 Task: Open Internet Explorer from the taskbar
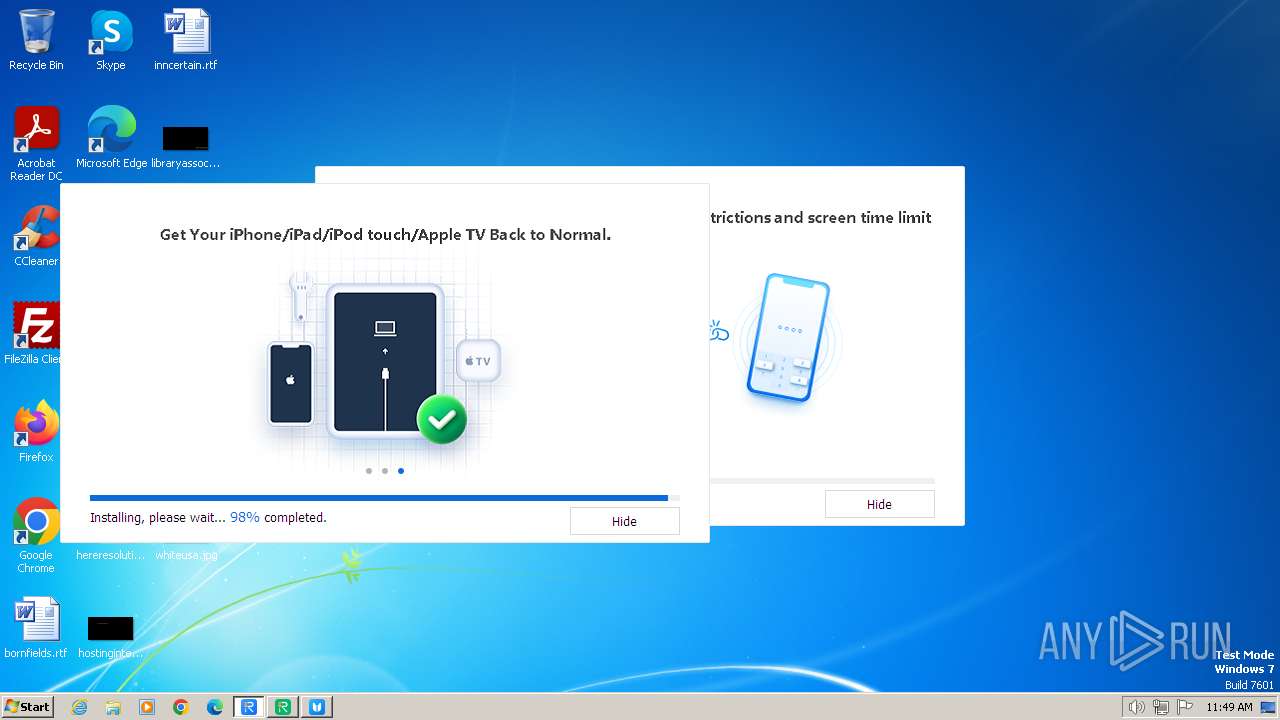[x=80, y=707]
